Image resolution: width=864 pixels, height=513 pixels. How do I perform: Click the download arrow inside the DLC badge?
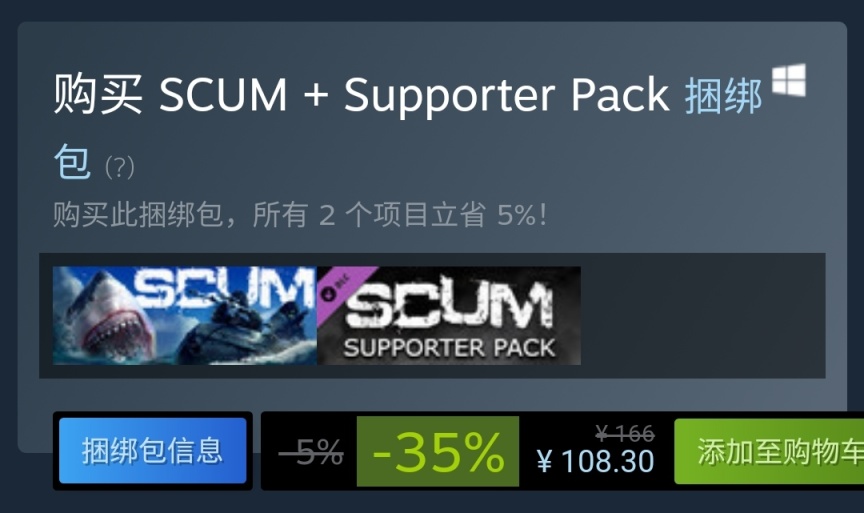[x=329, y=294]
